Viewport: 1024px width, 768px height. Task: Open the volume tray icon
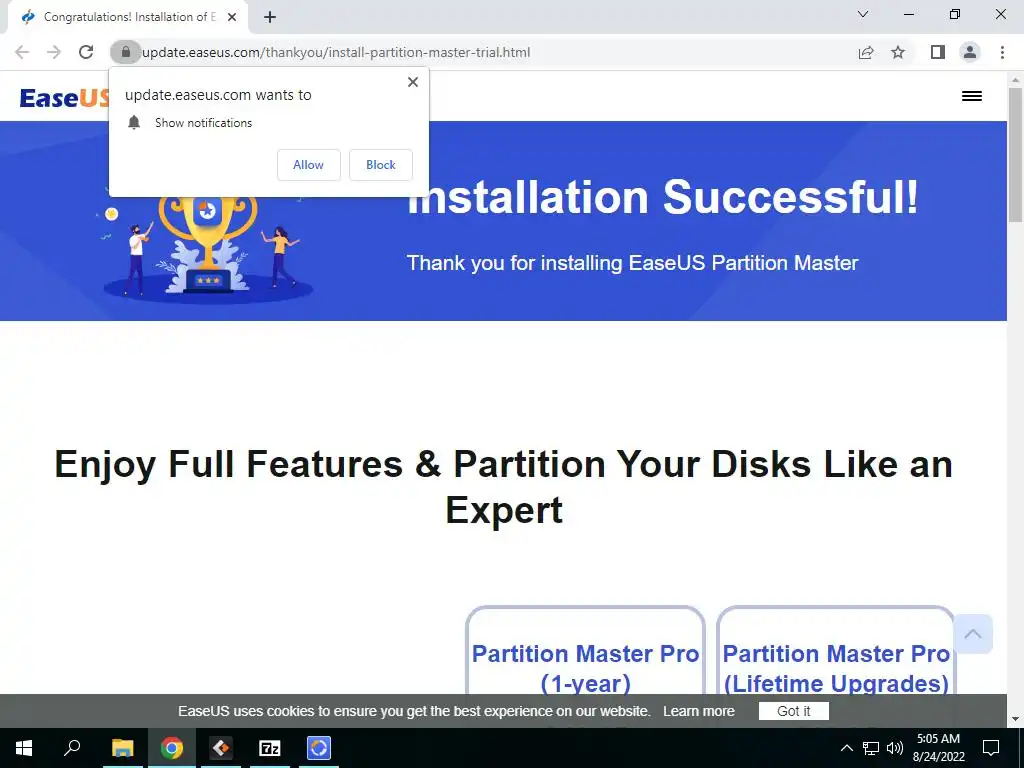895,748
